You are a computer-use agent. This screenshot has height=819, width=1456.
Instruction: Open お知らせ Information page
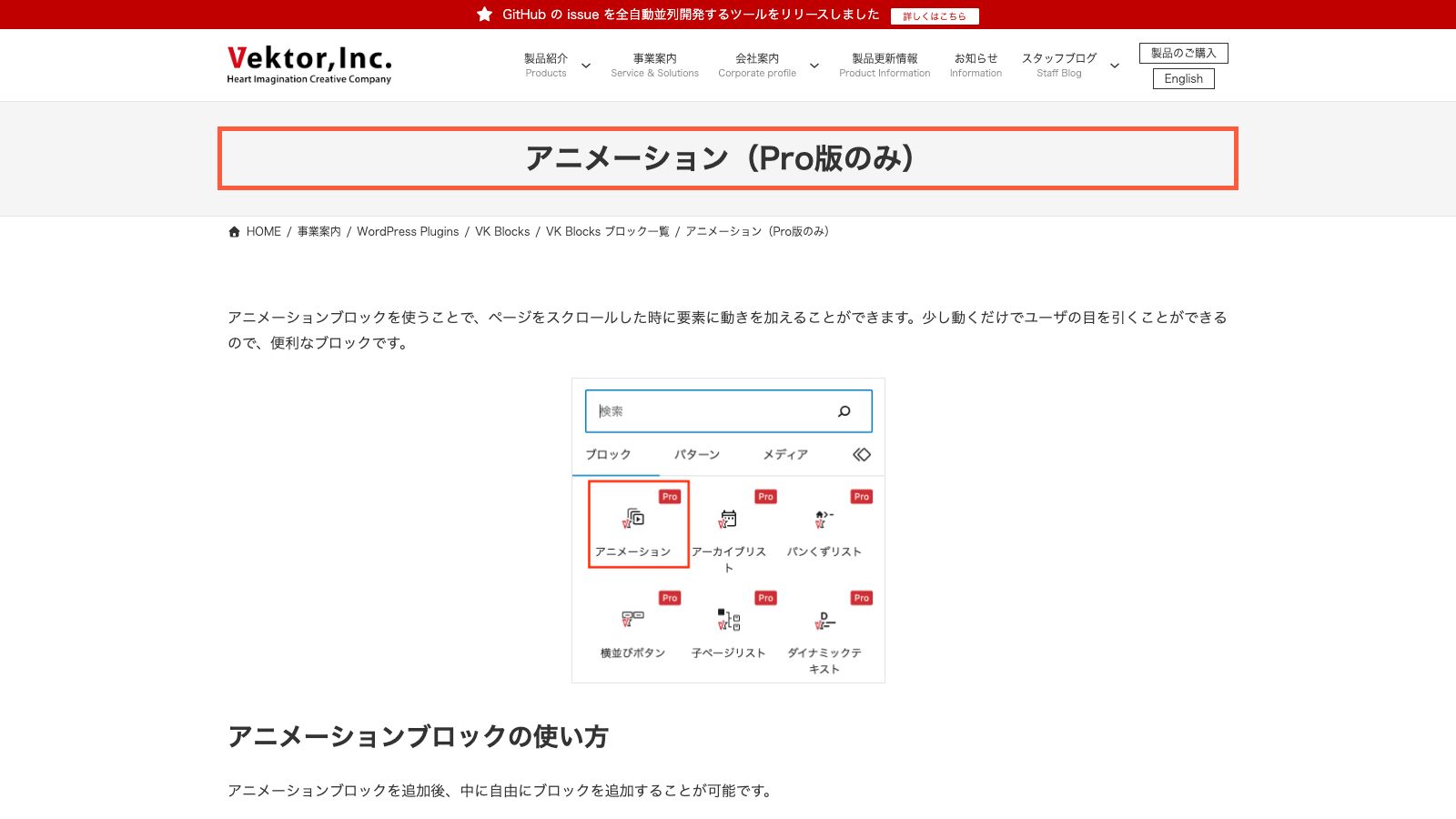[x=976, y=65]
